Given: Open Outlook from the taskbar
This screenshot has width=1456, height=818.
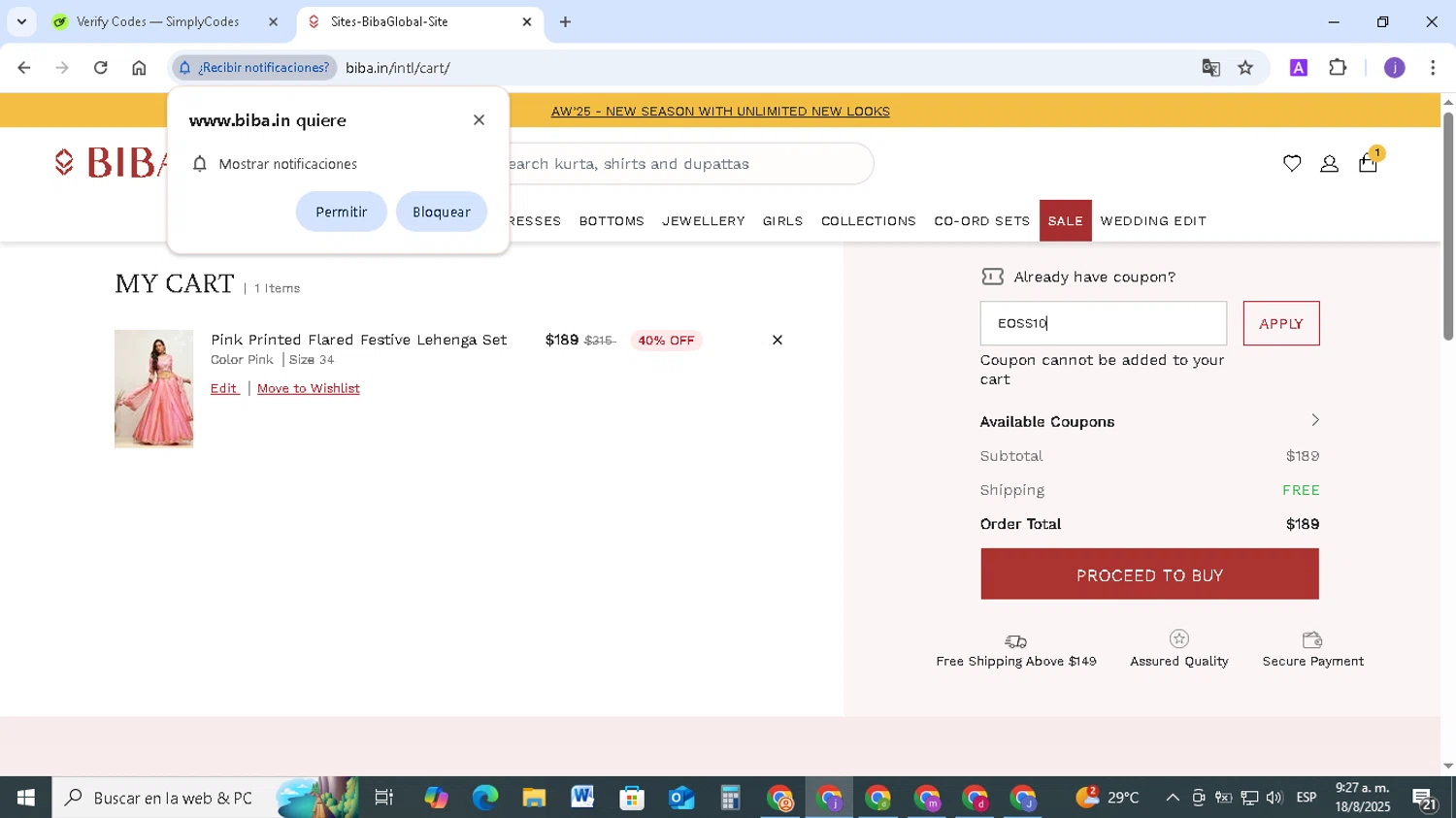Looking at the screenshot, I should click(x=681, y=798).
